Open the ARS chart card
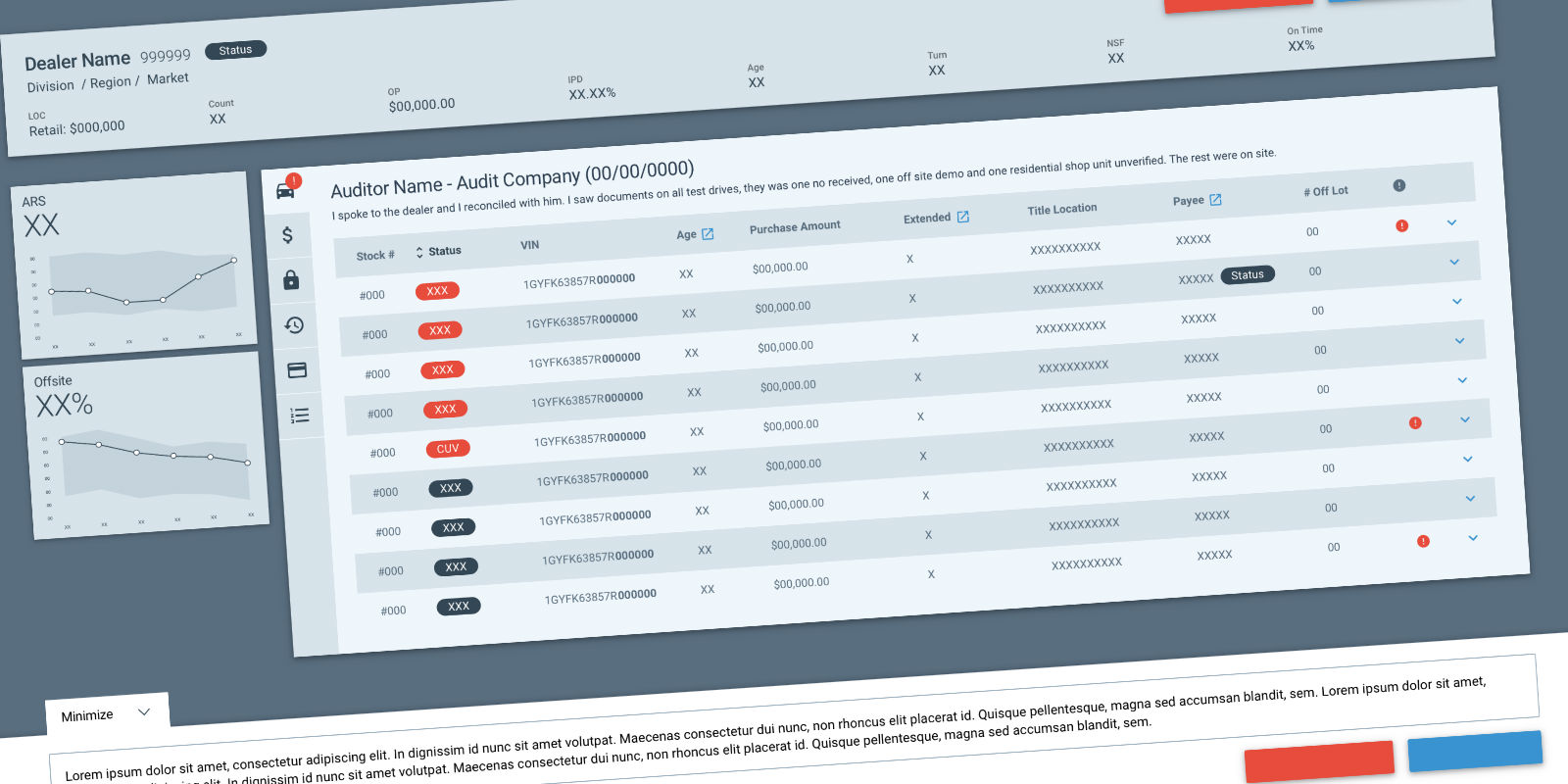The image size is (1568, 784). click(134, 265)
